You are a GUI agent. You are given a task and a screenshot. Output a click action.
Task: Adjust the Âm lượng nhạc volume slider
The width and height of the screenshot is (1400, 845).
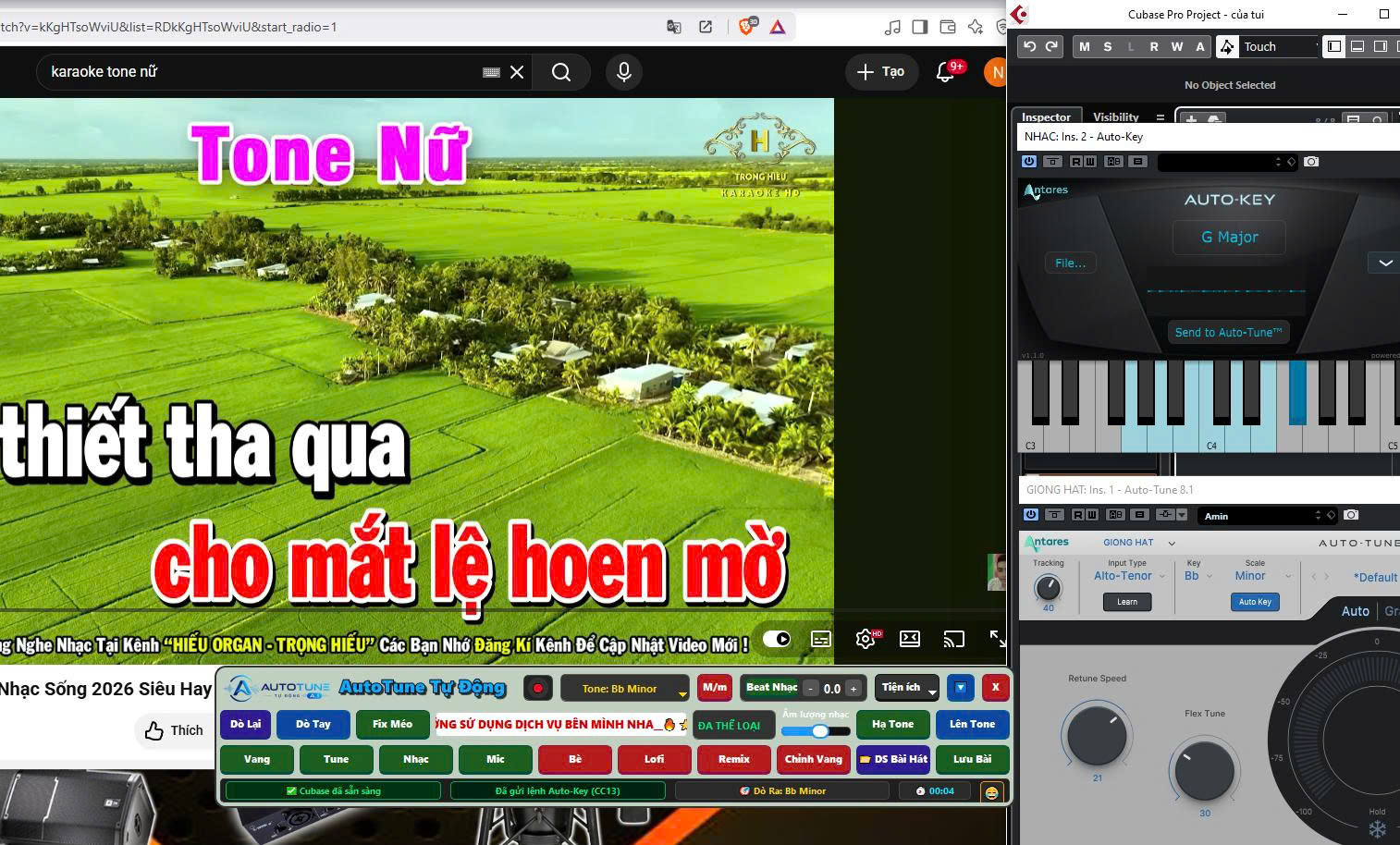pos(816,731)
